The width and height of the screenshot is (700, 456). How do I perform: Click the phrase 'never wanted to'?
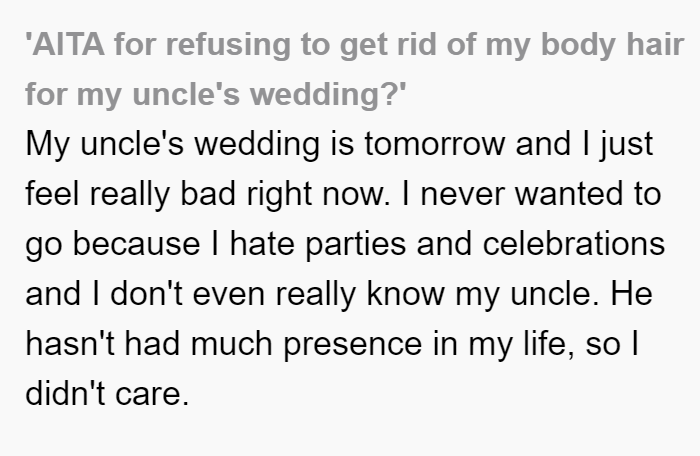click(541, 194)
